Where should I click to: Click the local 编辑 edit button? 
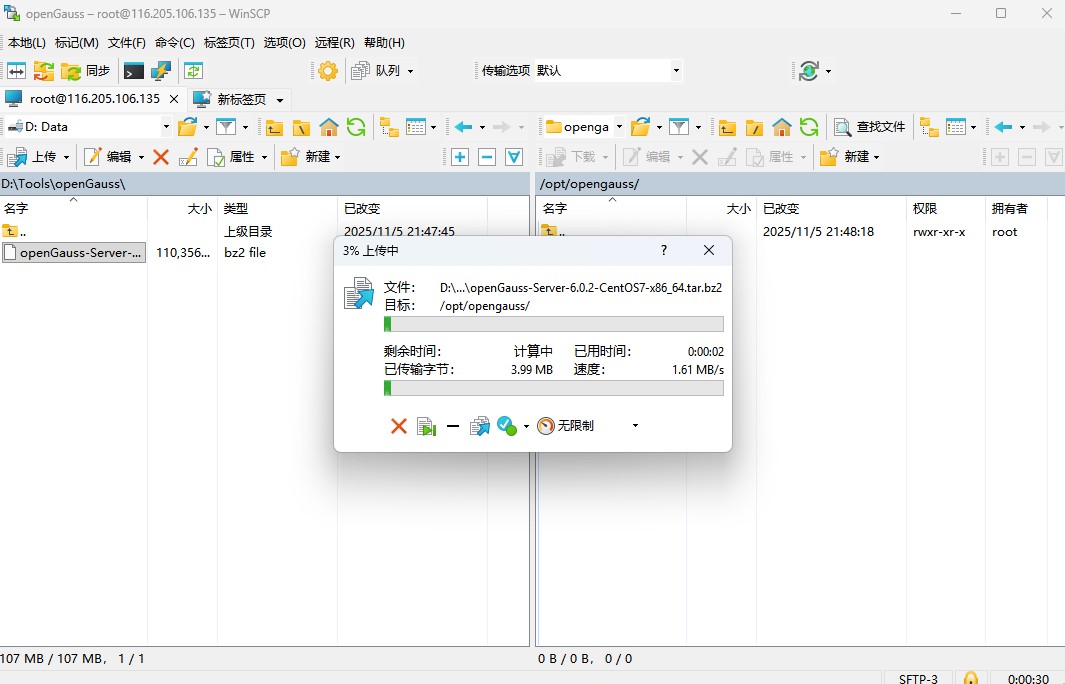(108, 157)
